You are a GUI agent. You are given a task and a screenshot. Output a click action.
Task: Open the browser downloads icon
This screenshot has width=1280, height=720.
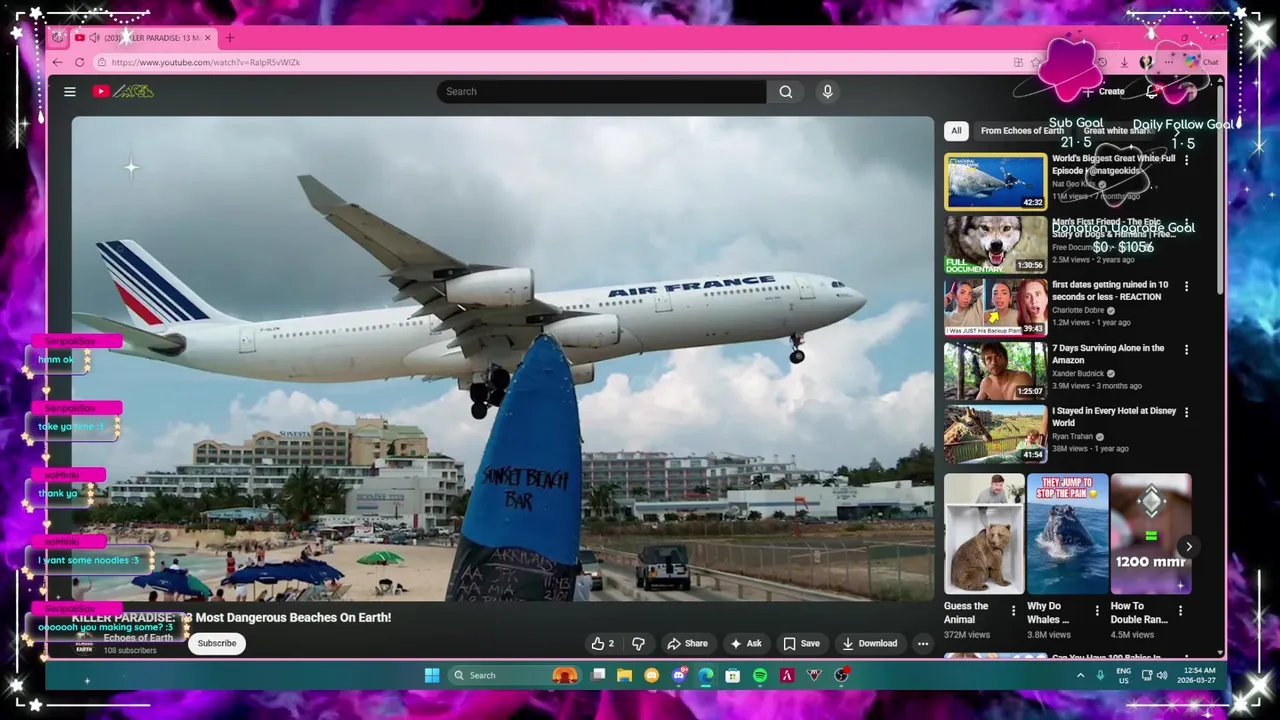click(1124, 62)
